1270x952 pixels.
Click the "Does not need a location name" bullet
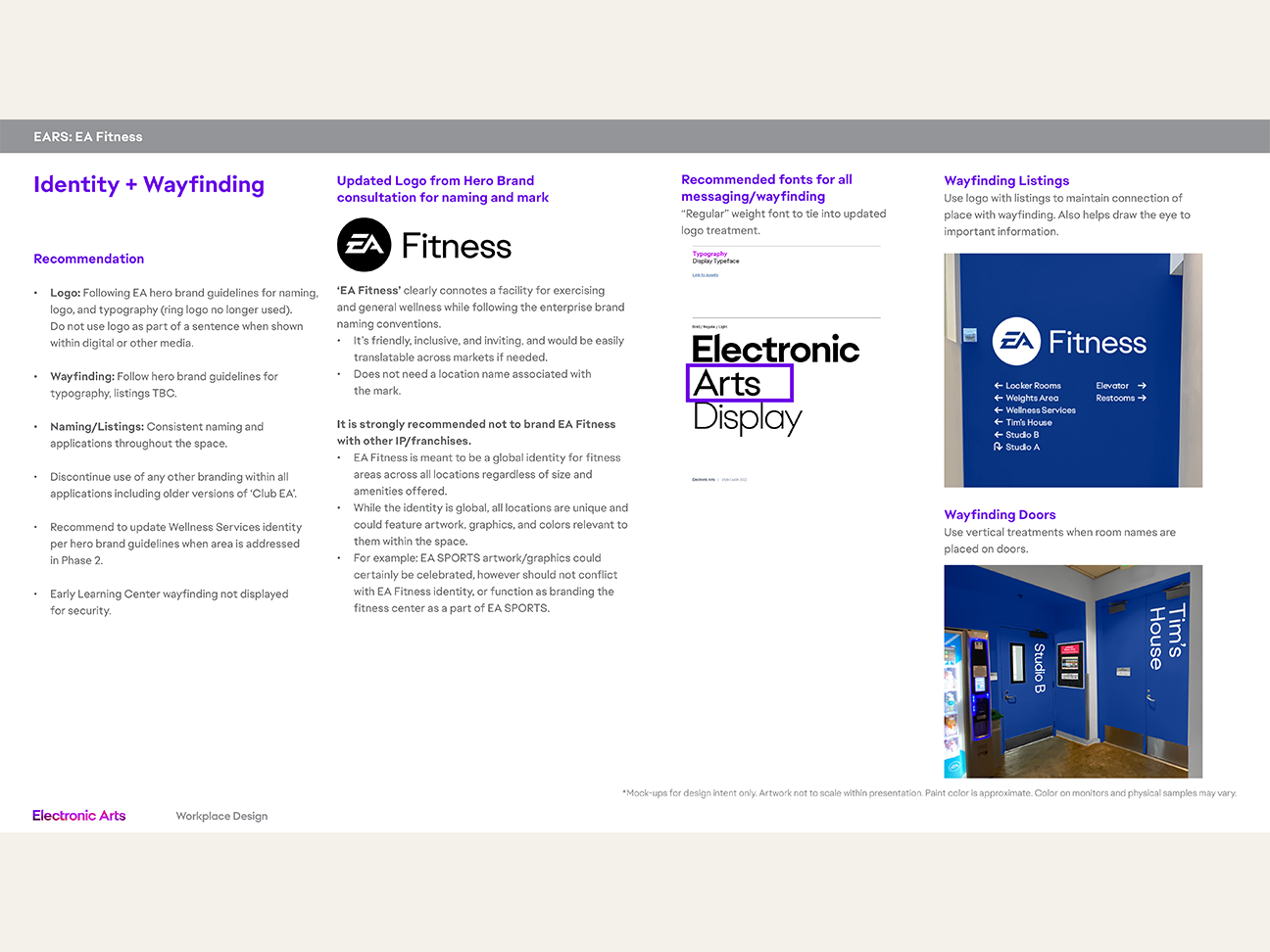click(472, 382)
